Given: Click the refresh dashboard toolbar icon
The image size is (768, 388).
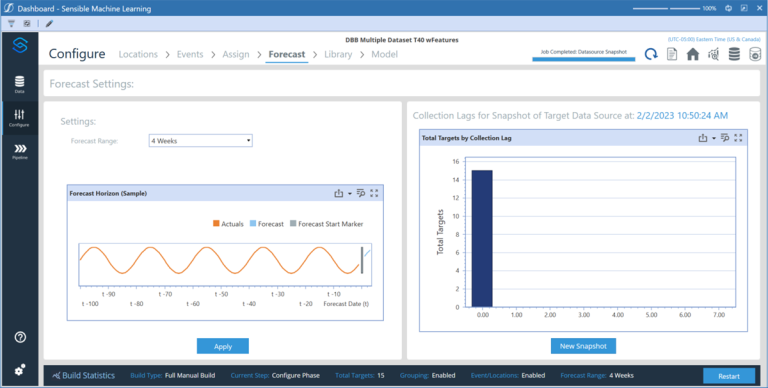Looking at the screenshot, I should pyautogui.click(x=27, y=24).
